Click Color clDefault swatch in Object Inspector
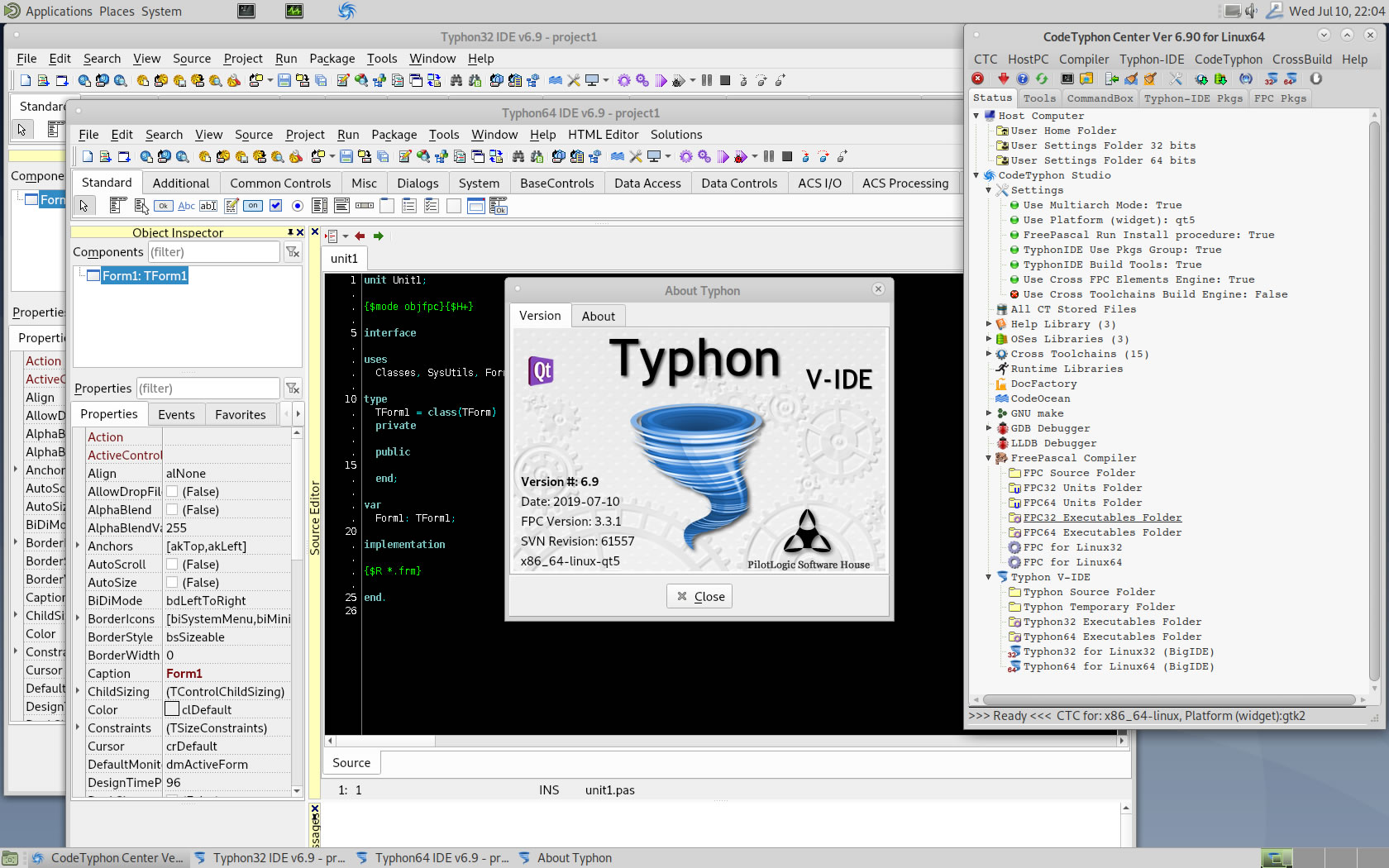This screenshot has width=1389, height=868. (x=172, y=709)
